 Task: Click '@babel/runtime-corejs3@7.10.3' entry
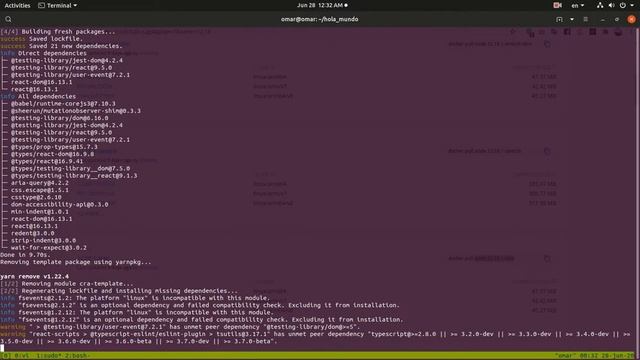coord(63,104)
